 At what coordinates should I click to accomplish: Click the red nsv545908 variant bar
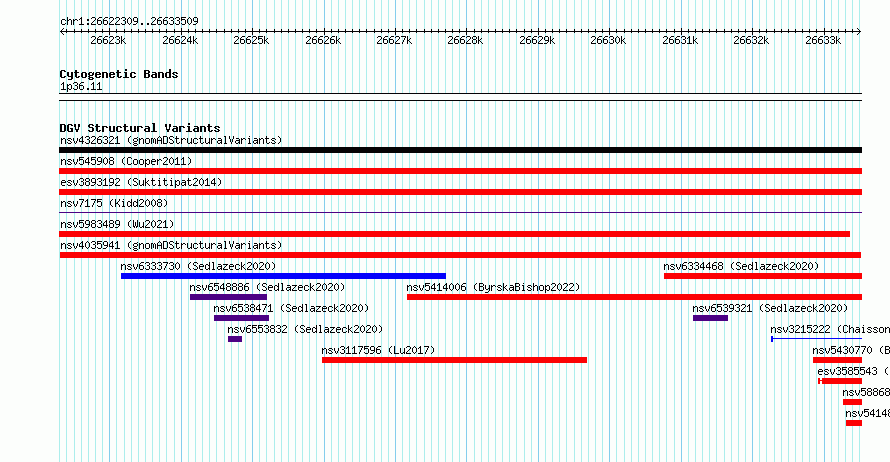[x=460, y=171]
